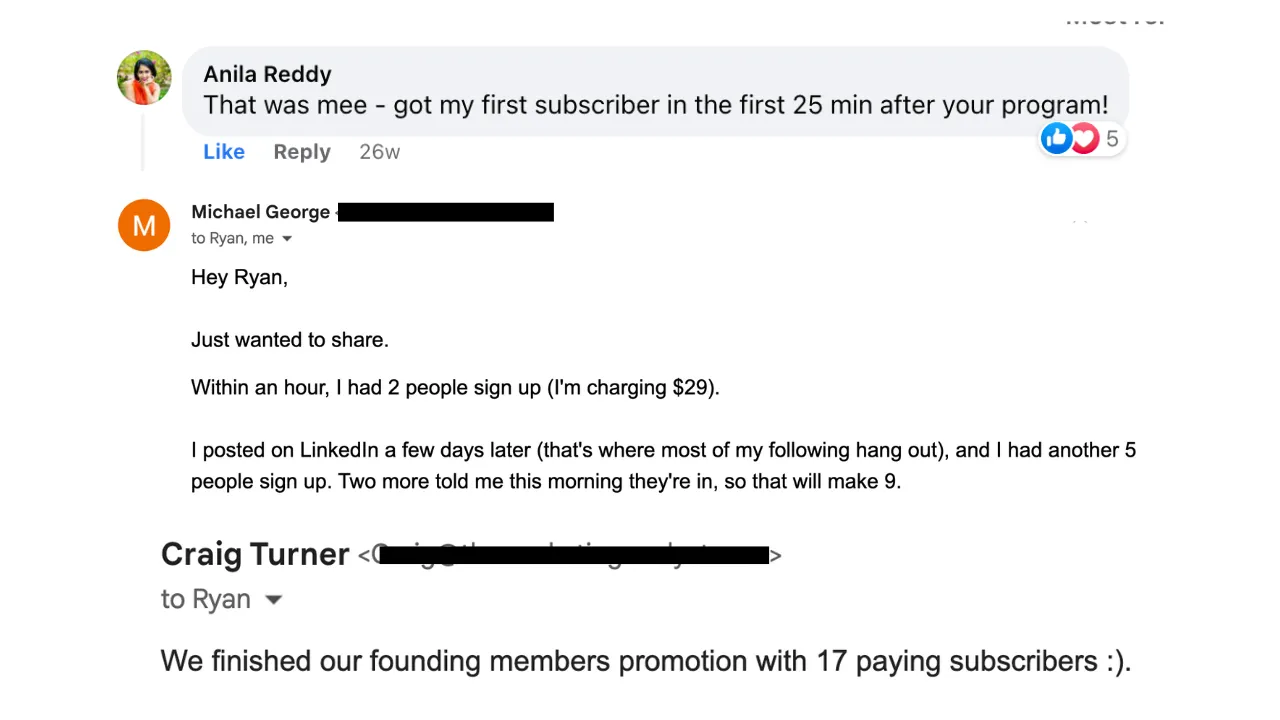1280x720 pixels.
Task: Reply to Anila Reddy's comment
Action: click(x=302, y=152)
